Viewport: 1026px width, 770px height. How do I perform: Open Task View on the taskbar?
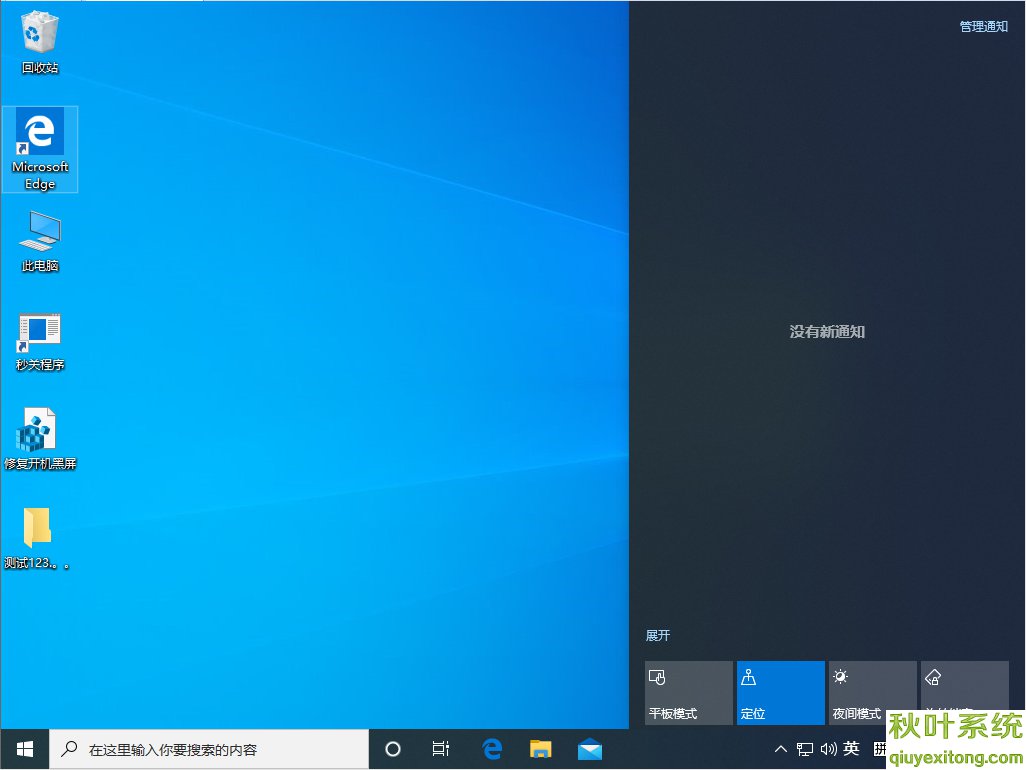pyautogui.click(x=441, y=749)
